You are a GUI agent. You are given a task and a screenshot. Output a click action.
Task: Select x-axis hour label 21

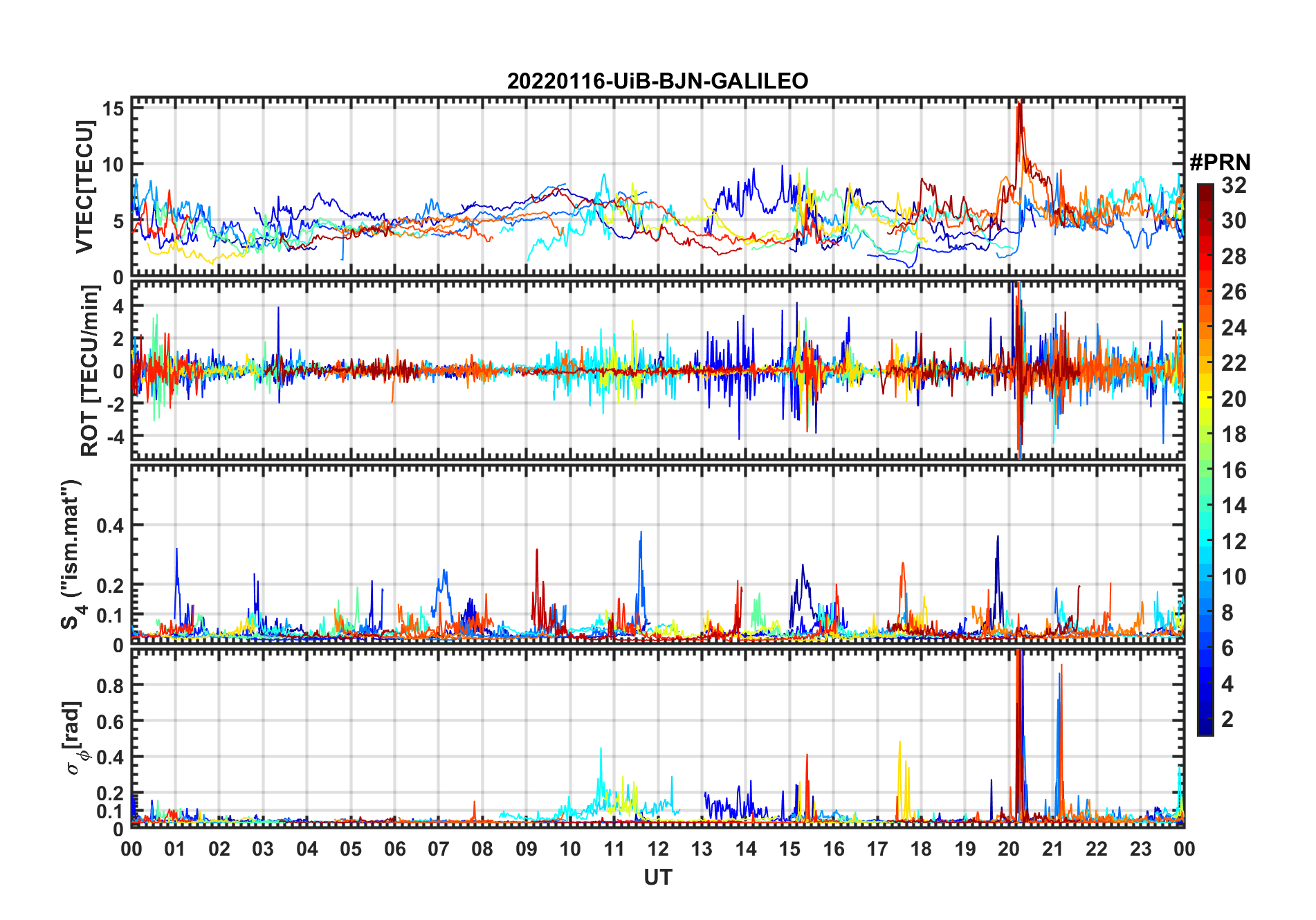point(1053,849)
